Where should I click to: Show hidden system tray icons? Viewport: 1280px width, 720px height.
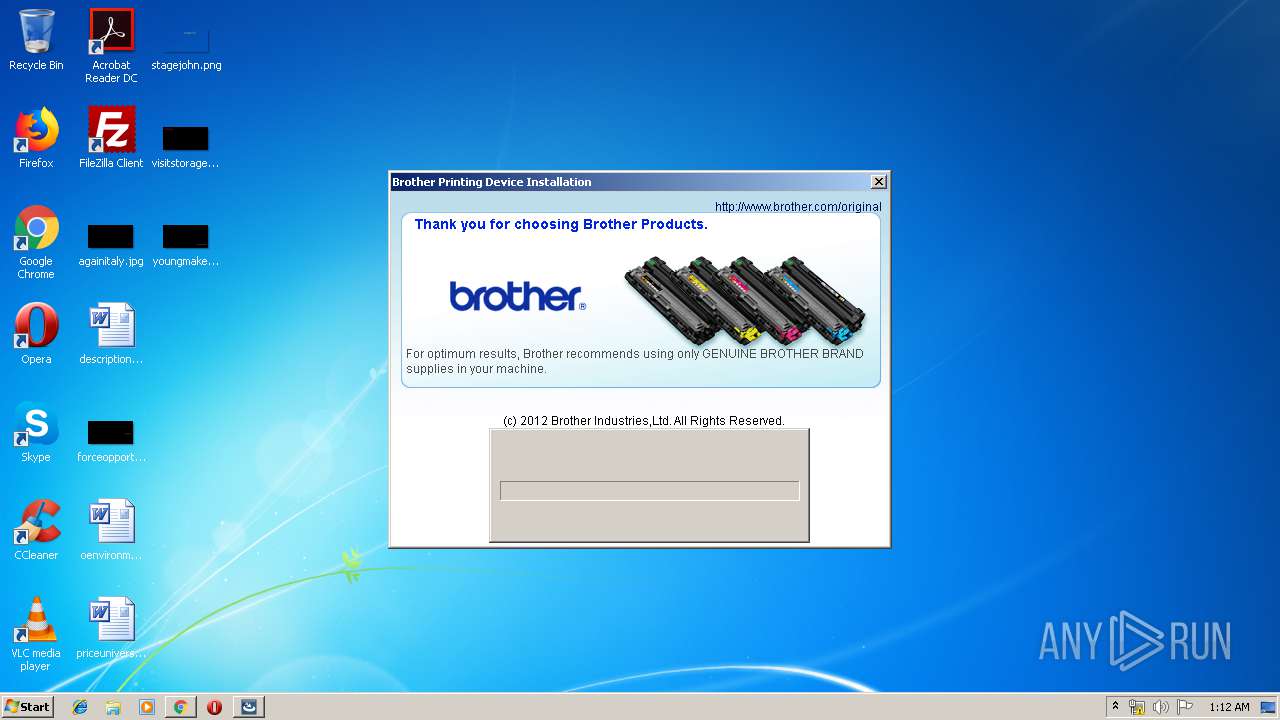tap(1115, 706)
